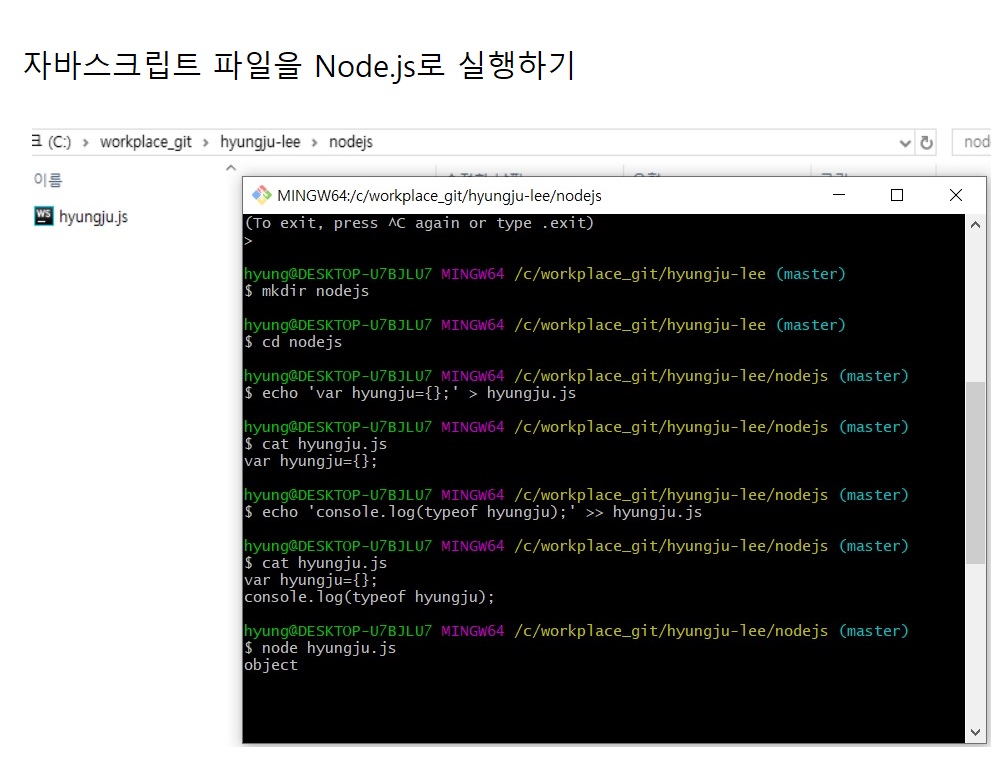Click the terminal vertical scrollbar thumb
1006x760 pixels.
[x=976, y=470]
